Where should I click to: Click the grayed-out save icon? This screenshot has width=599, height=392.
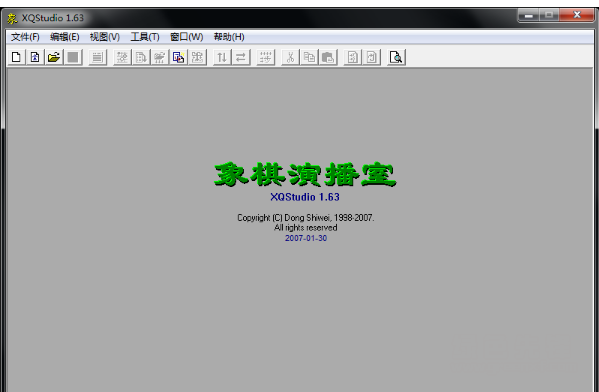[73, 57]
